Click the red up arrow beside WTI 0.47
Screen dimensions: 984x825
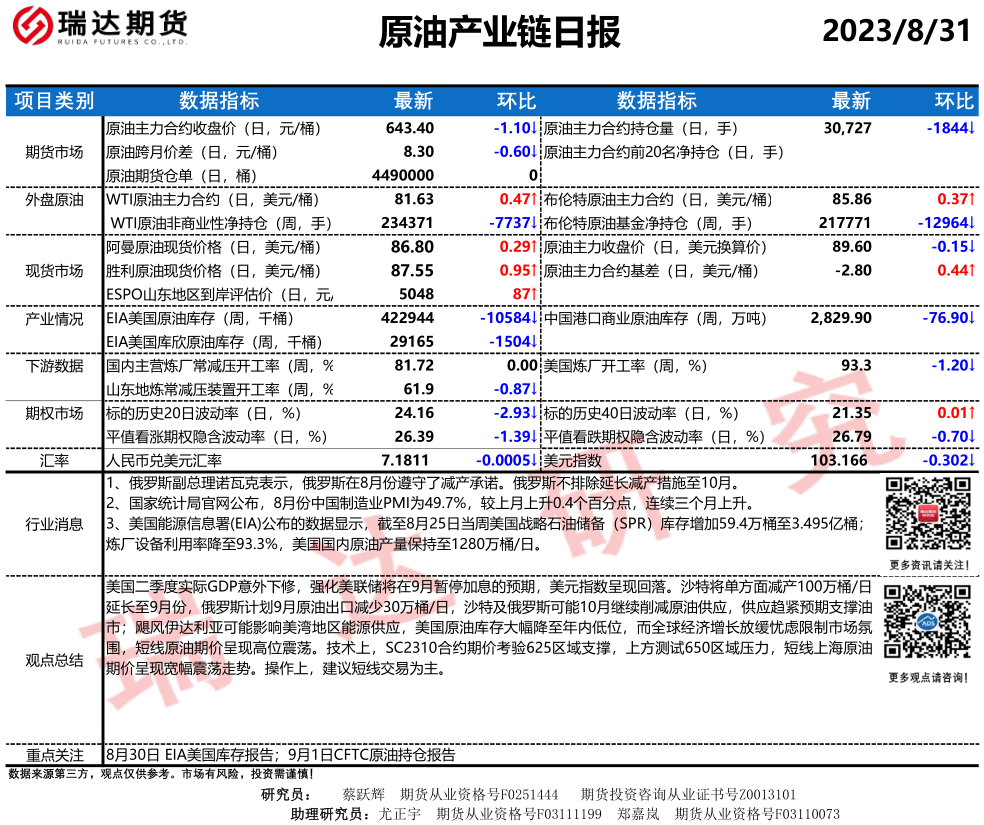coord(535,200)
